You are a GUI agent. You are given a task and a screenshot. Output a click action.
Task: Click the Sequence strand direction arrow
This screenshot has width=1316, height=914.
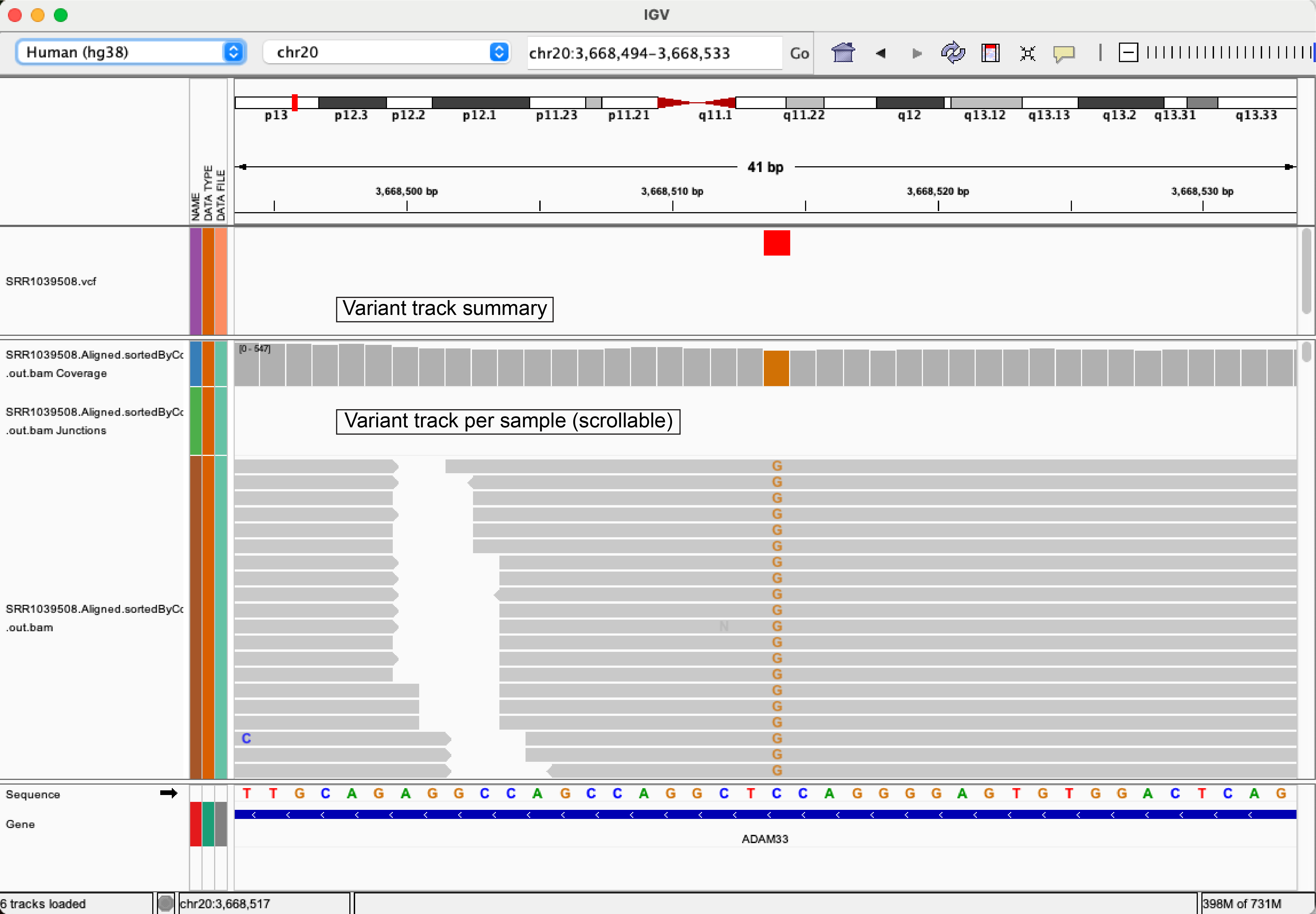click(x=168, y=793)
